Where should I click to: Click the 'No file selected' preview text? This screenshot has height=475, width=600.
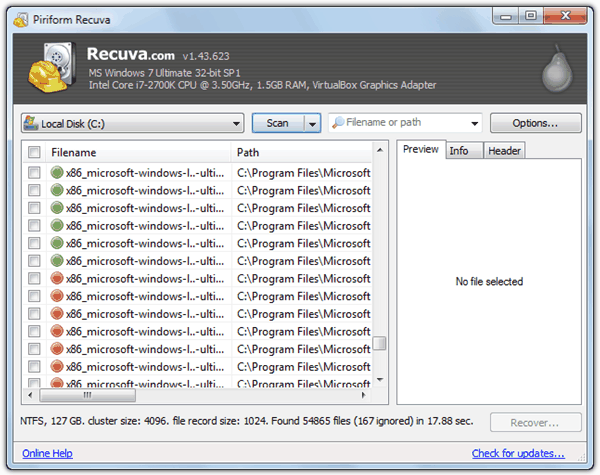[x=489, y=281]
